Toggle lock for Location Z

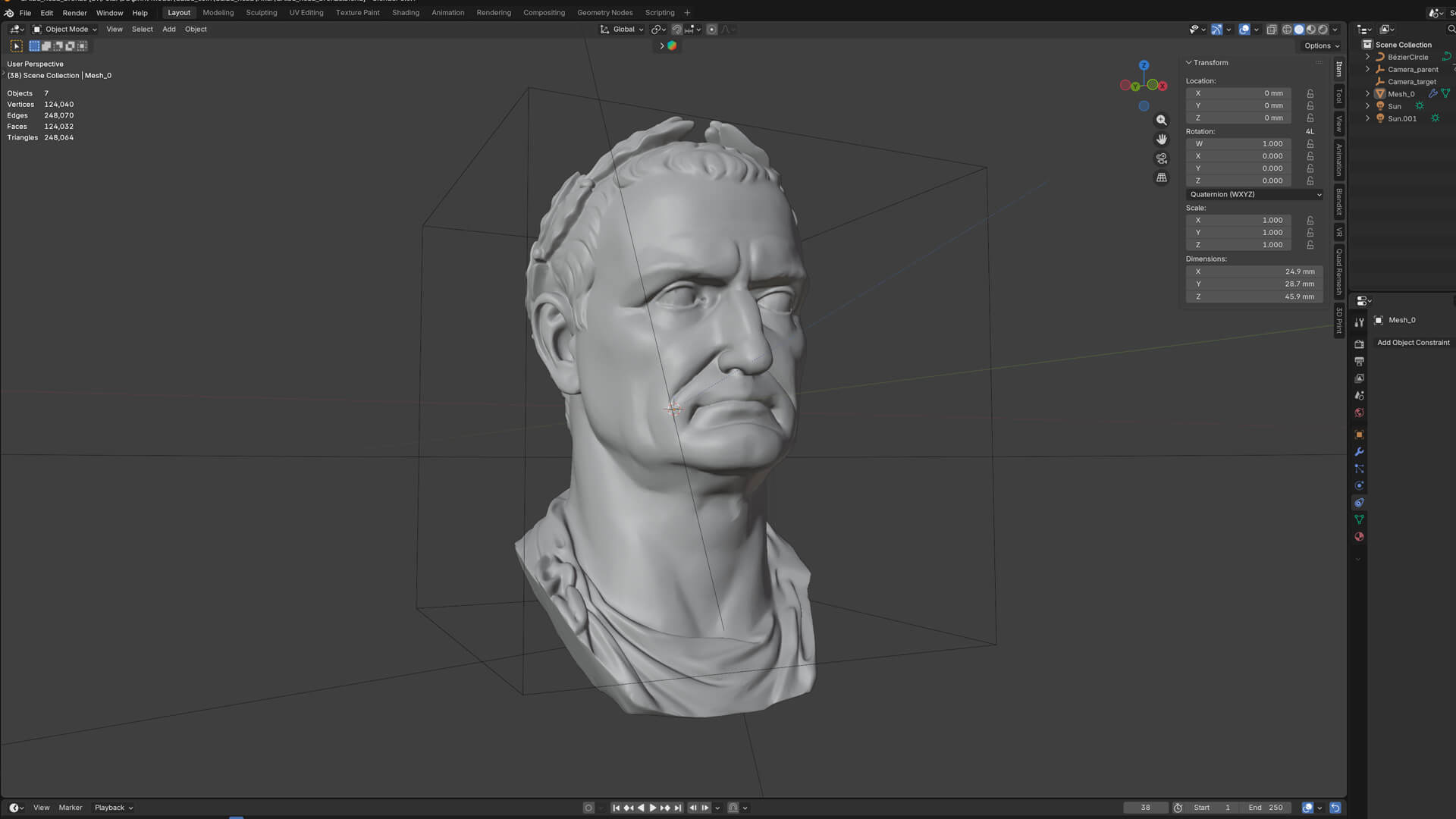(x=1310, y=118)
